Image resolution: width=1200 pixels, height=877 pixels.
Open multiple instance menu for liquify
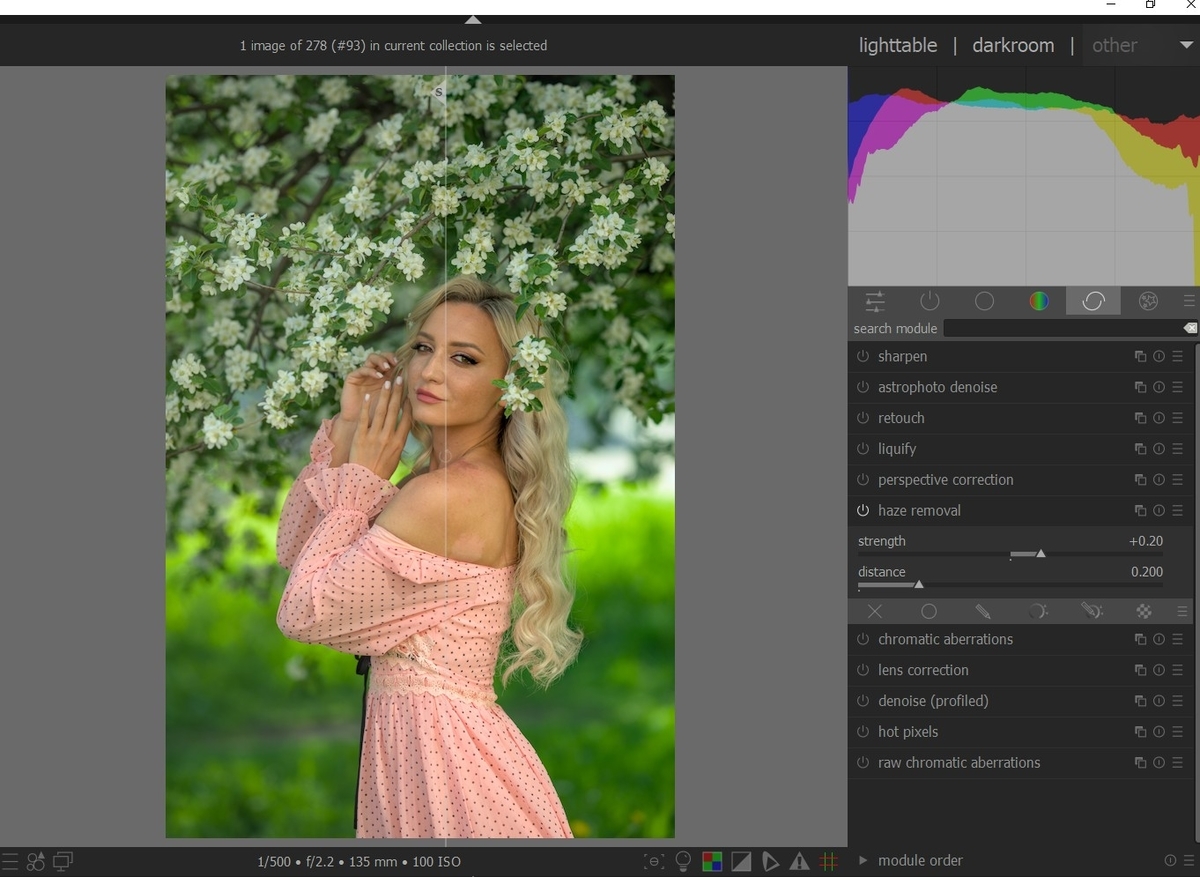click(1140, 450)
